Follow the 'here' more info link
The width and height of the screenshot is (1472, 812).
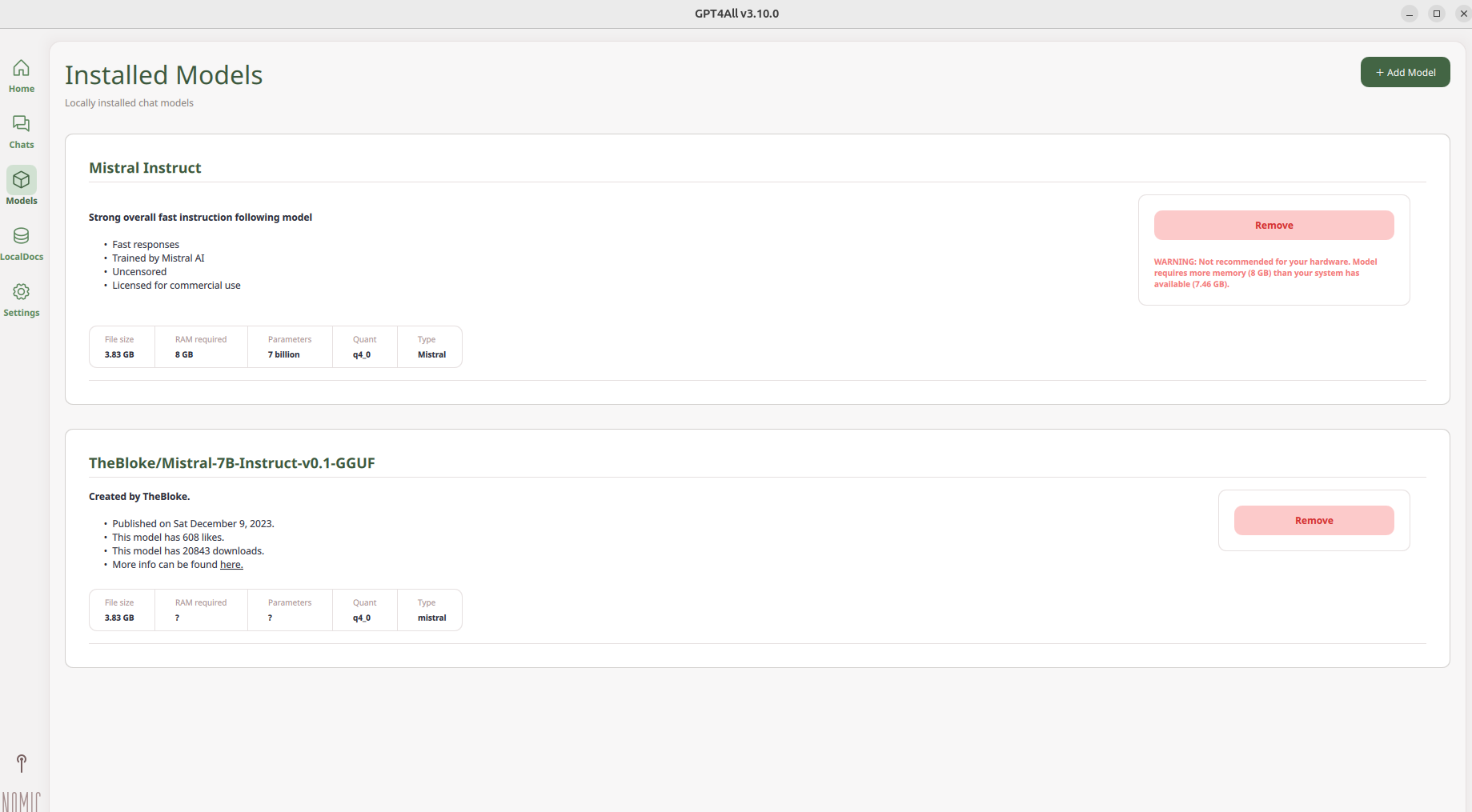point(231,565)
